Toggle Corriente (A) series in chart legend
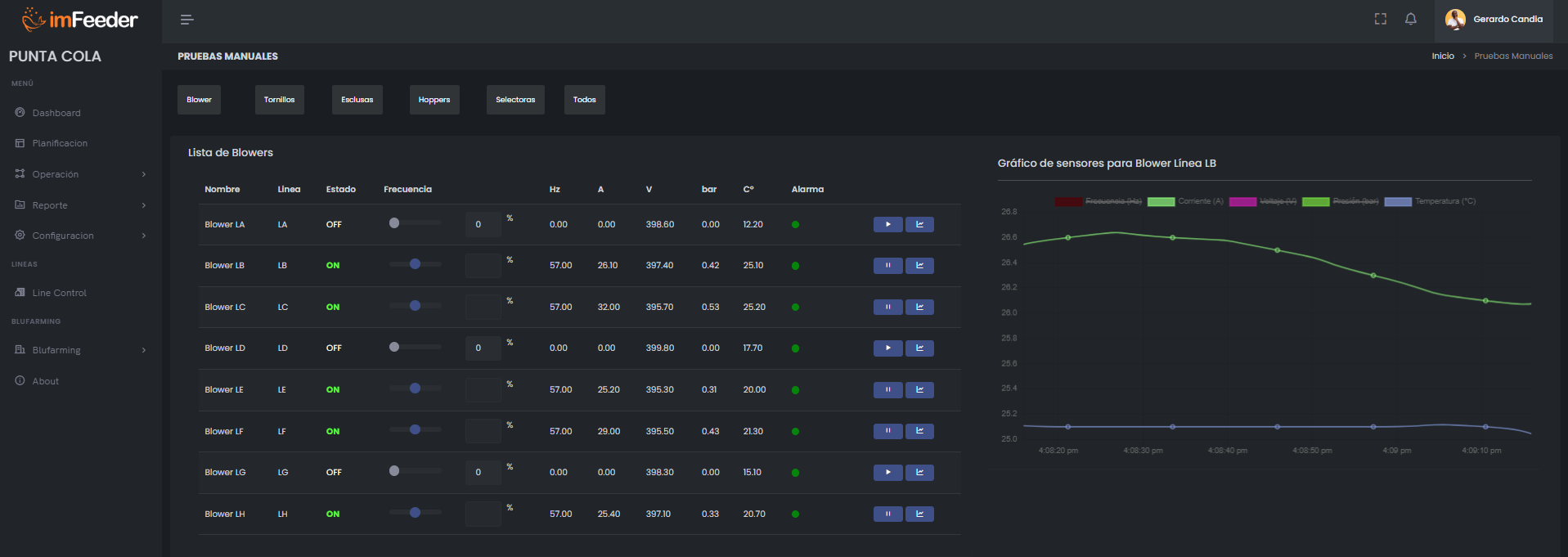 click(x=1186, y=201)
